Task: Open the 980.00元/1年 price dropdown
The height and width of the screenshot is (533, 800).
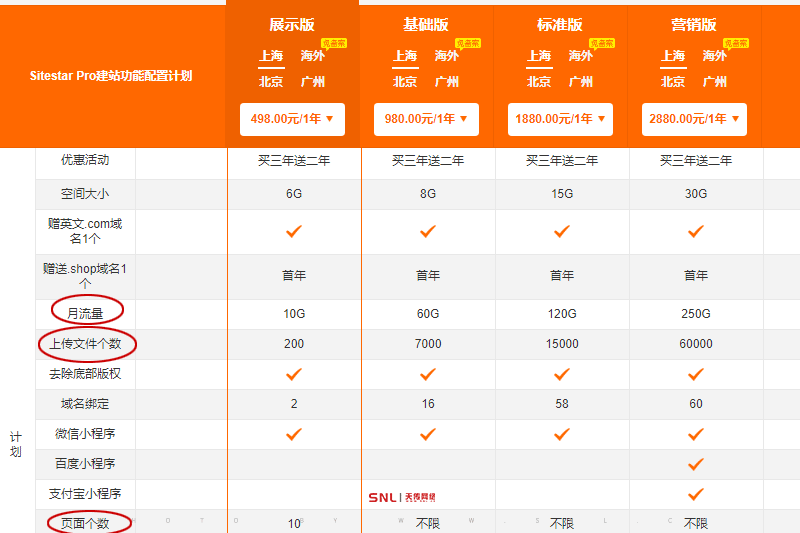Action: point(426,119)
